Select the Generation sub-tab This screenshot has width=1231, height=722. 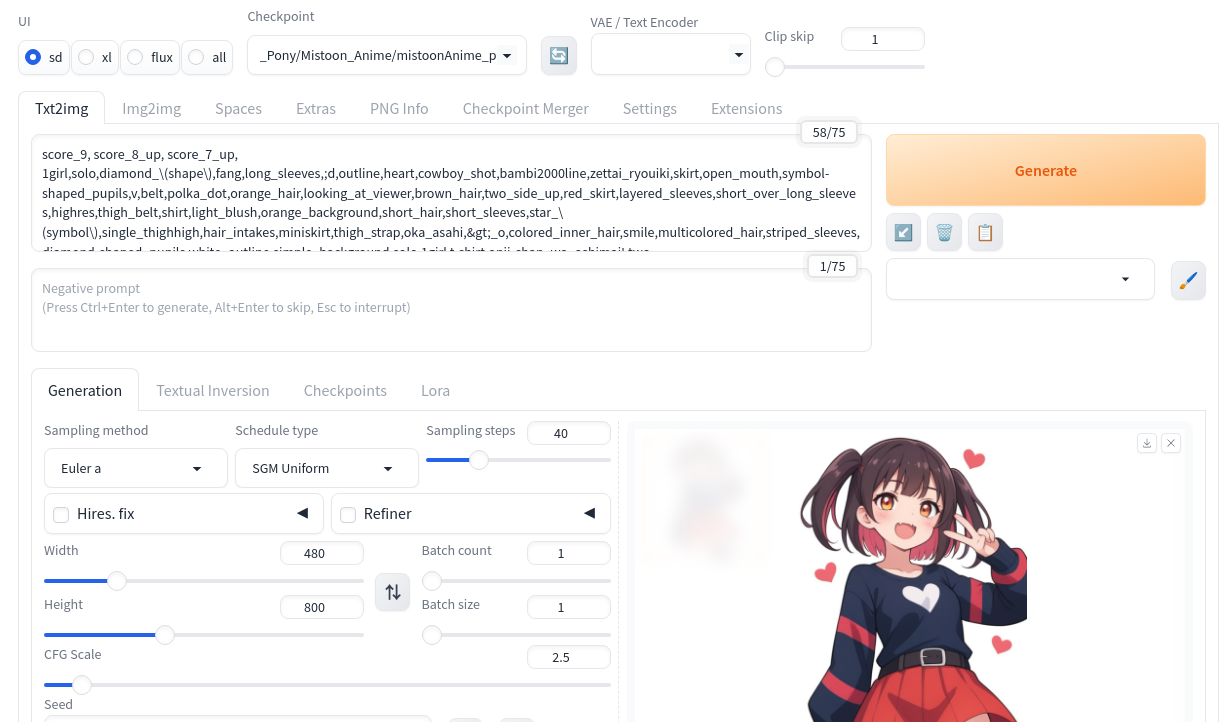click(x=85, y=390)
